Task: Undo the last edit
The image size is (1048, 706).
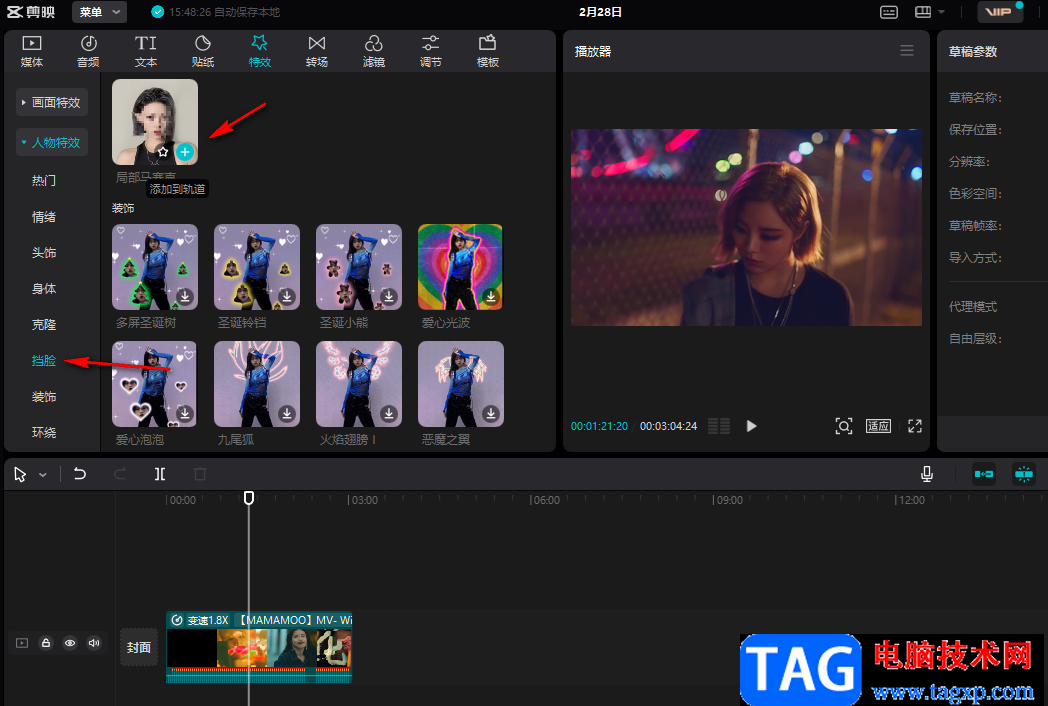Action: click(x=80, y=474)
